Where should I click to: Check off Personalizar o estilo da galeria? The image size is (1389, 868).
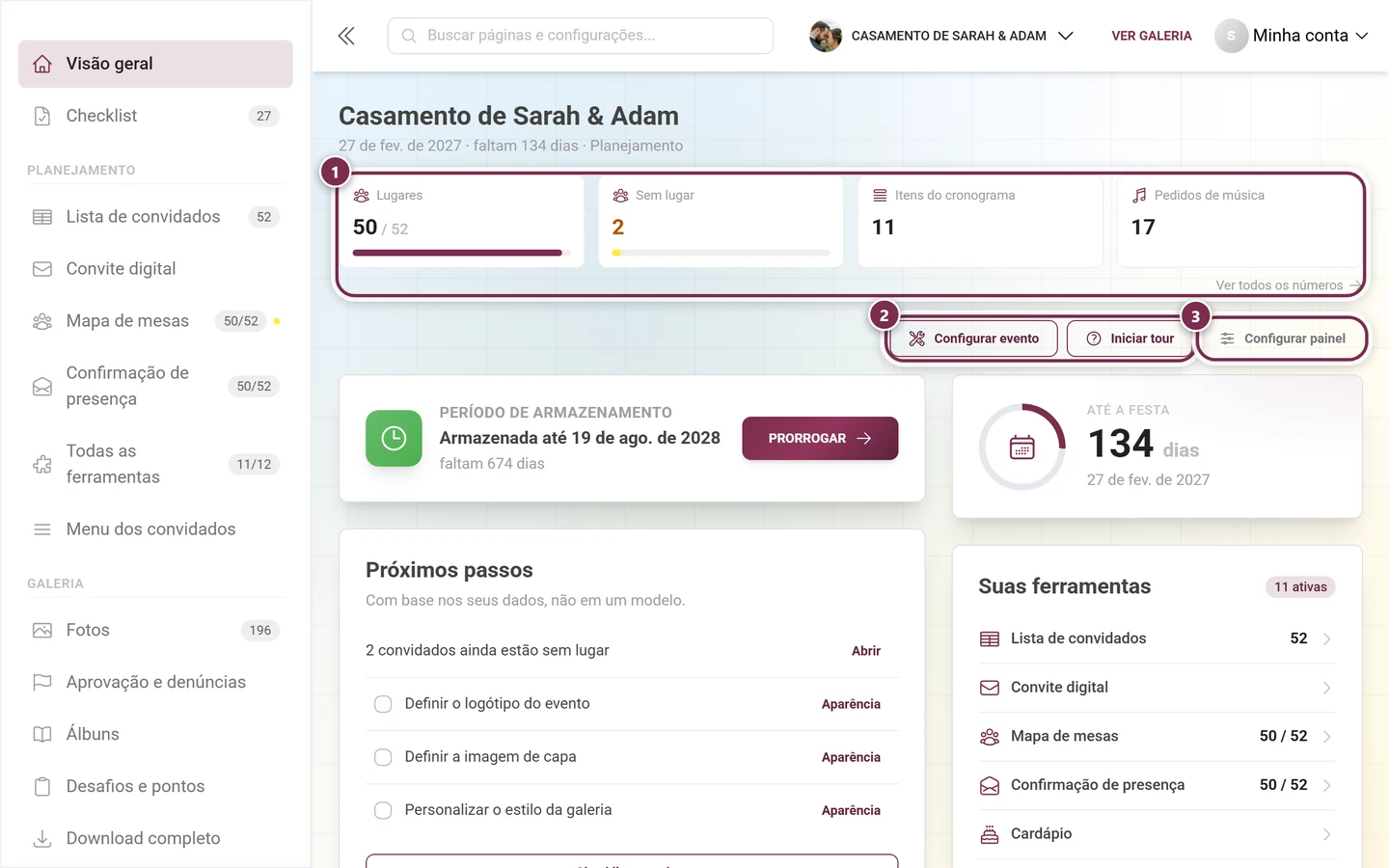[x=383, y=810]
